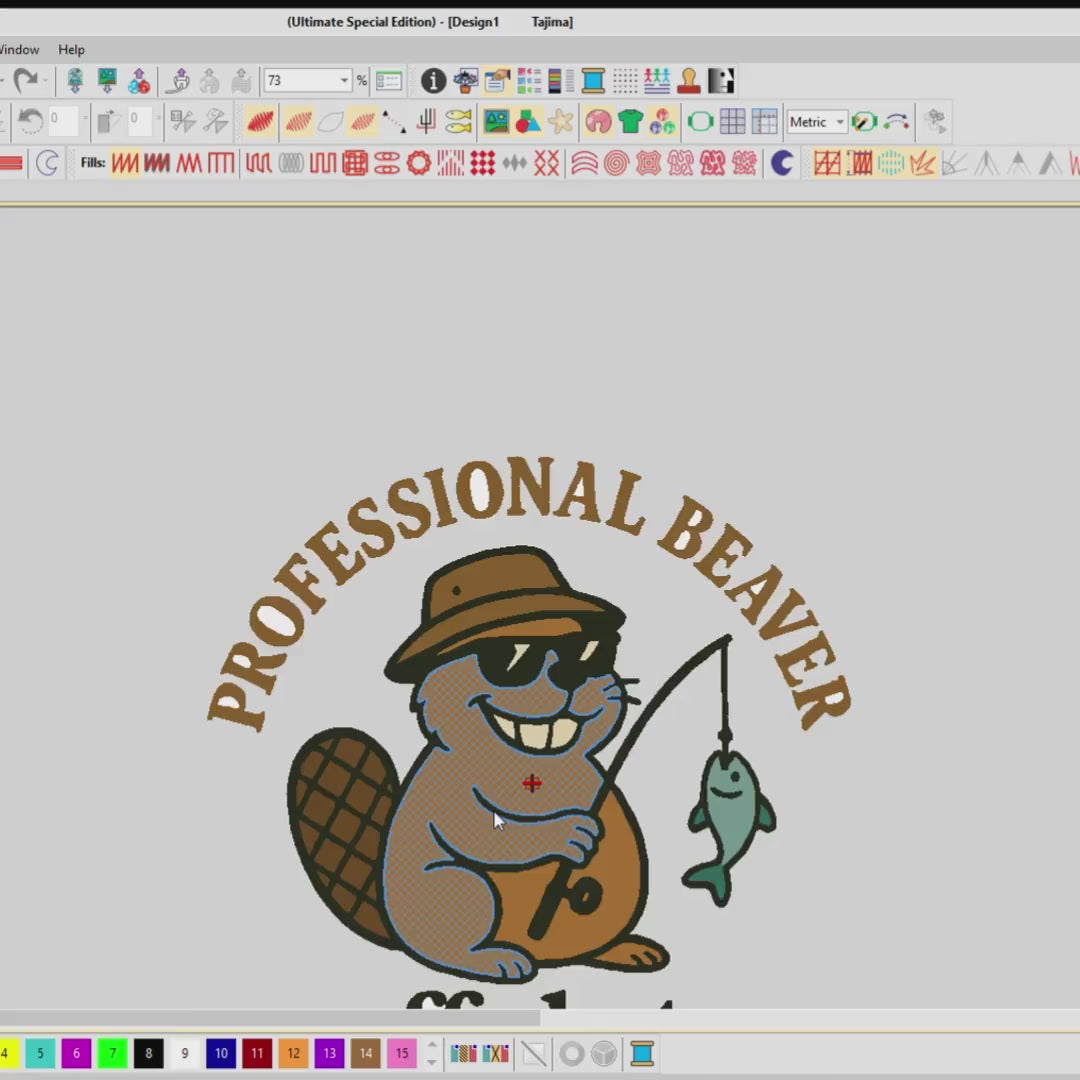1080x1080 pixels.
Task: Toggle the stitch dots view icon
Action: click(x=625, y=81)
